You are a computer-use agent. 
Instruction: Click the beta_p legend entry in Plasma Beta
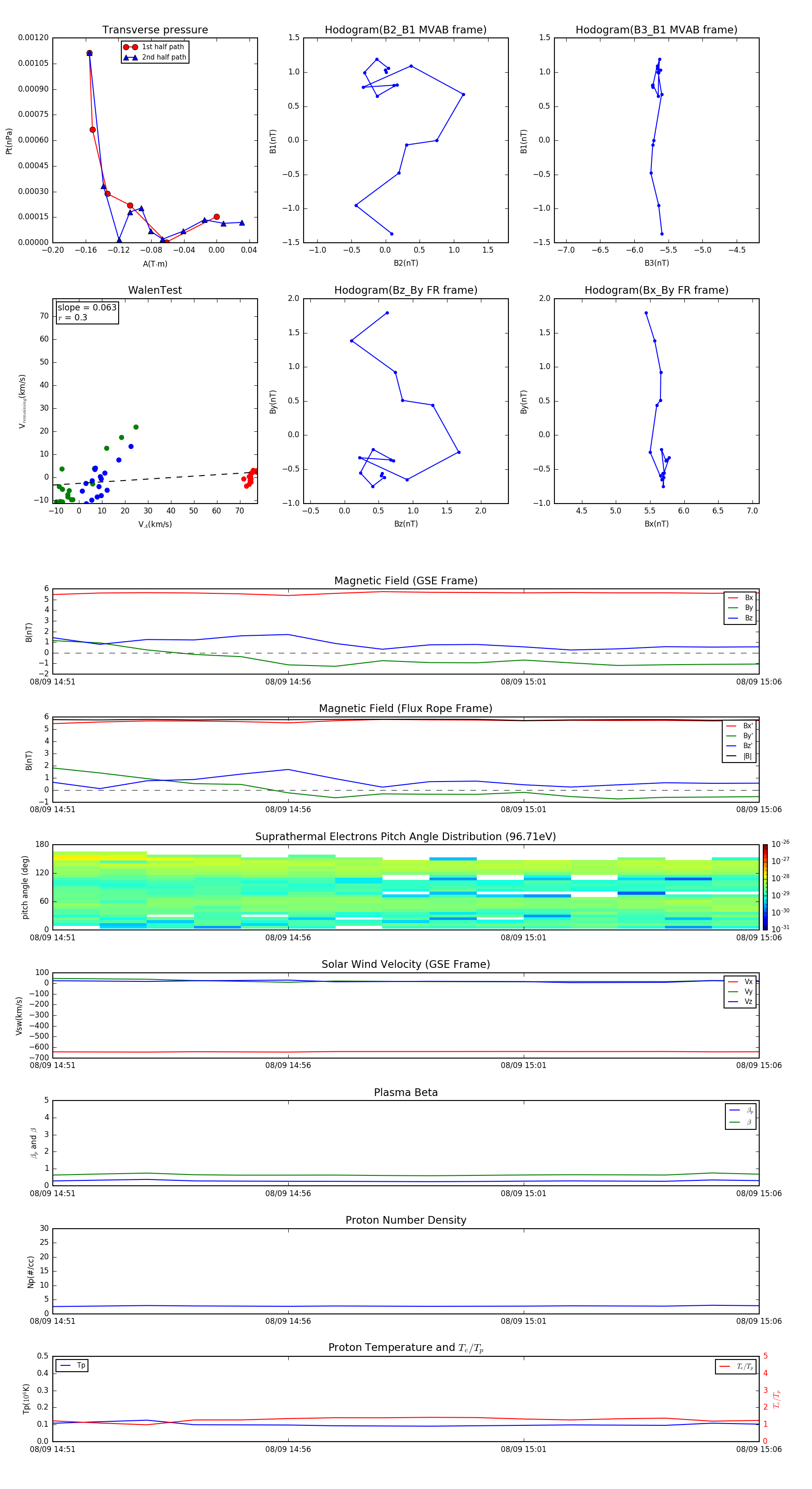(x=742, y=1110)
